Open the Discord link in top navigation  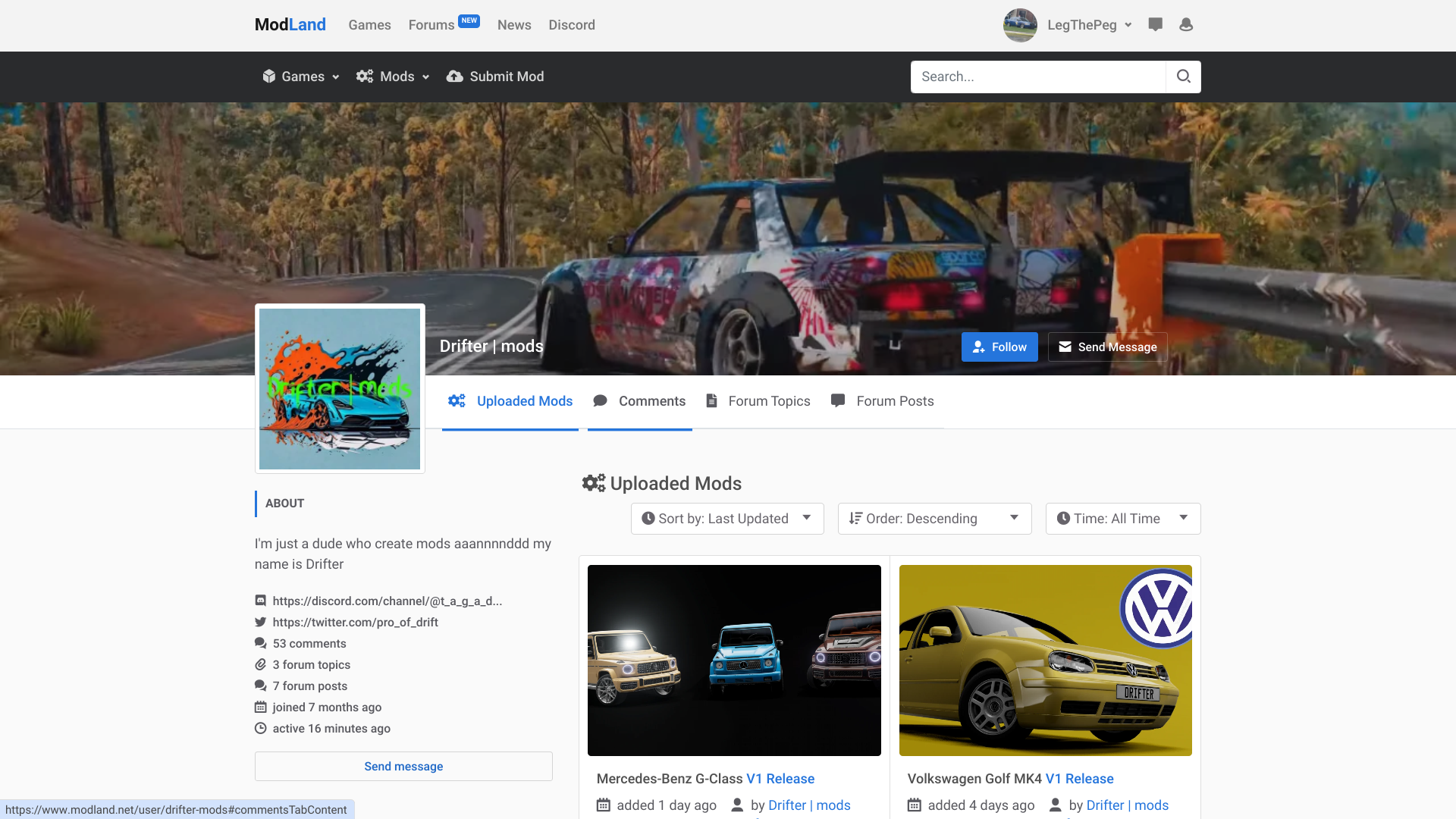572,25
